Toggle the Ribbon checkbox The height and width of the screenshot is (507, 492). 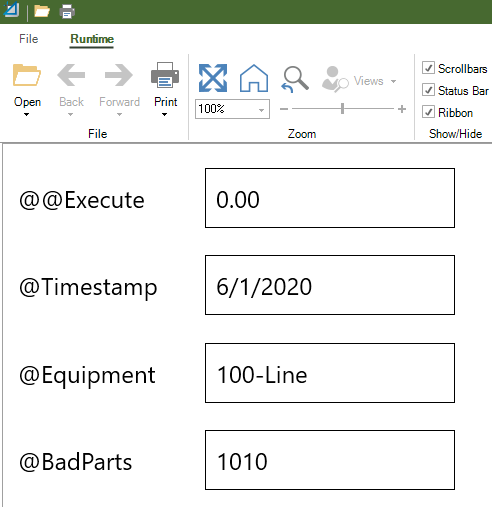[428, 112]
